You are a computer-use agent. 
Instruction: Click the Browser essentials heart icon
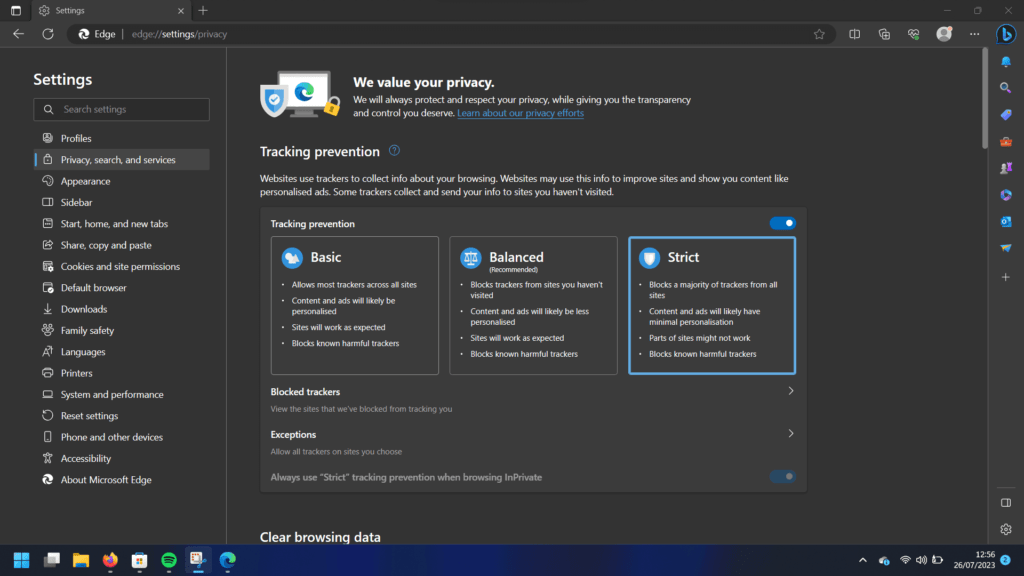913,34
